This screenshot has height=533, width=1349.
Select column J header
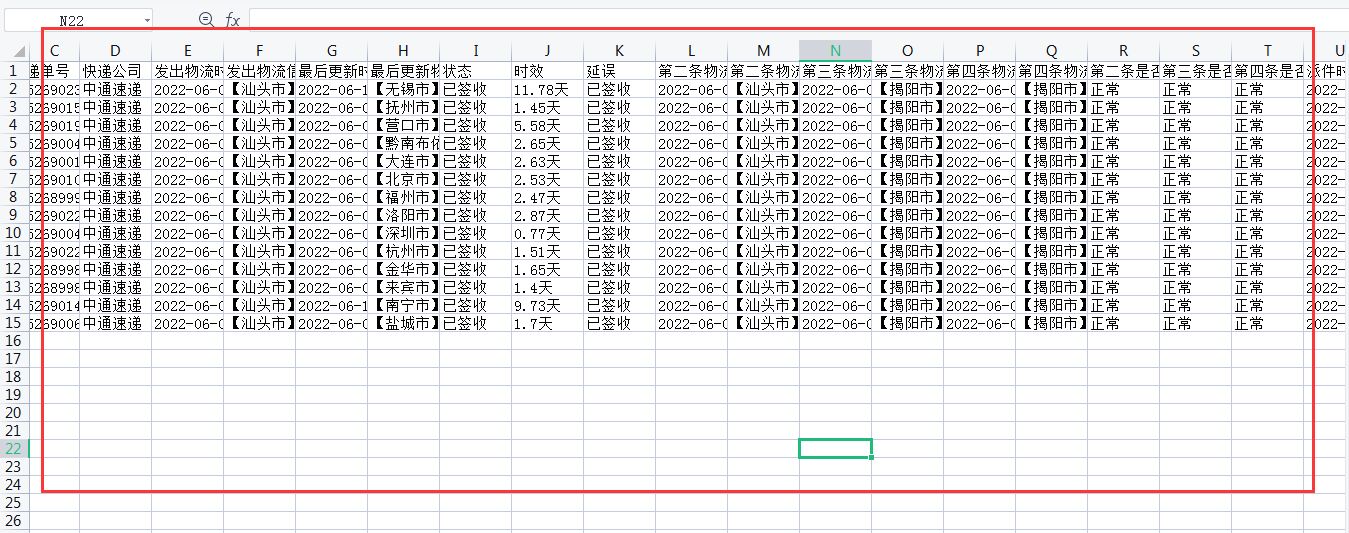tap(548, 51)
